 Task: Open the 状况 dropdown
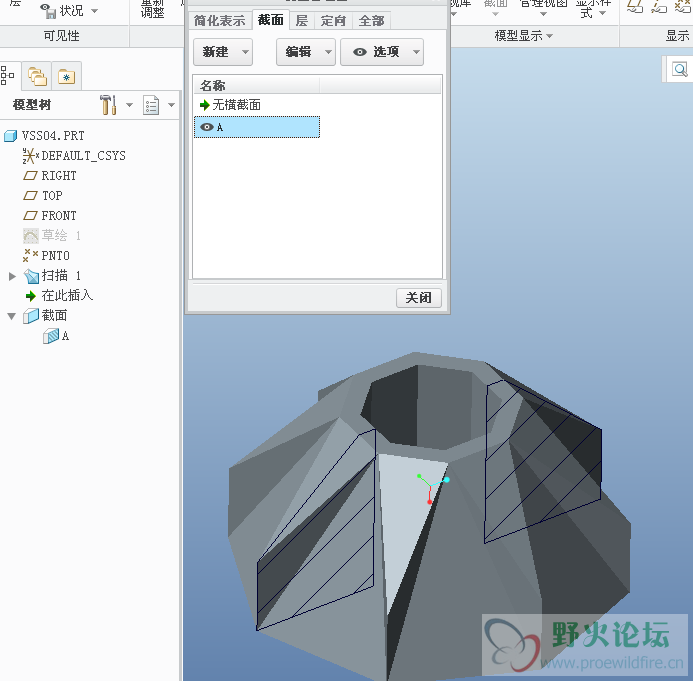[x=94, y=11]
